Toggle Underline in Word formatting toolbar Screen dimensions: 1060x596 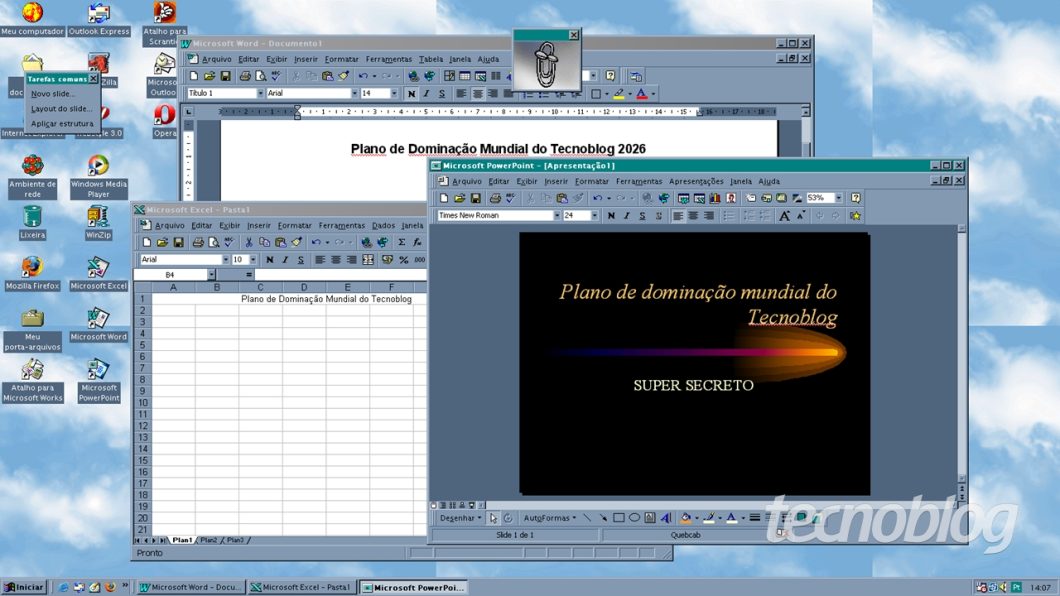pos(442,94)
